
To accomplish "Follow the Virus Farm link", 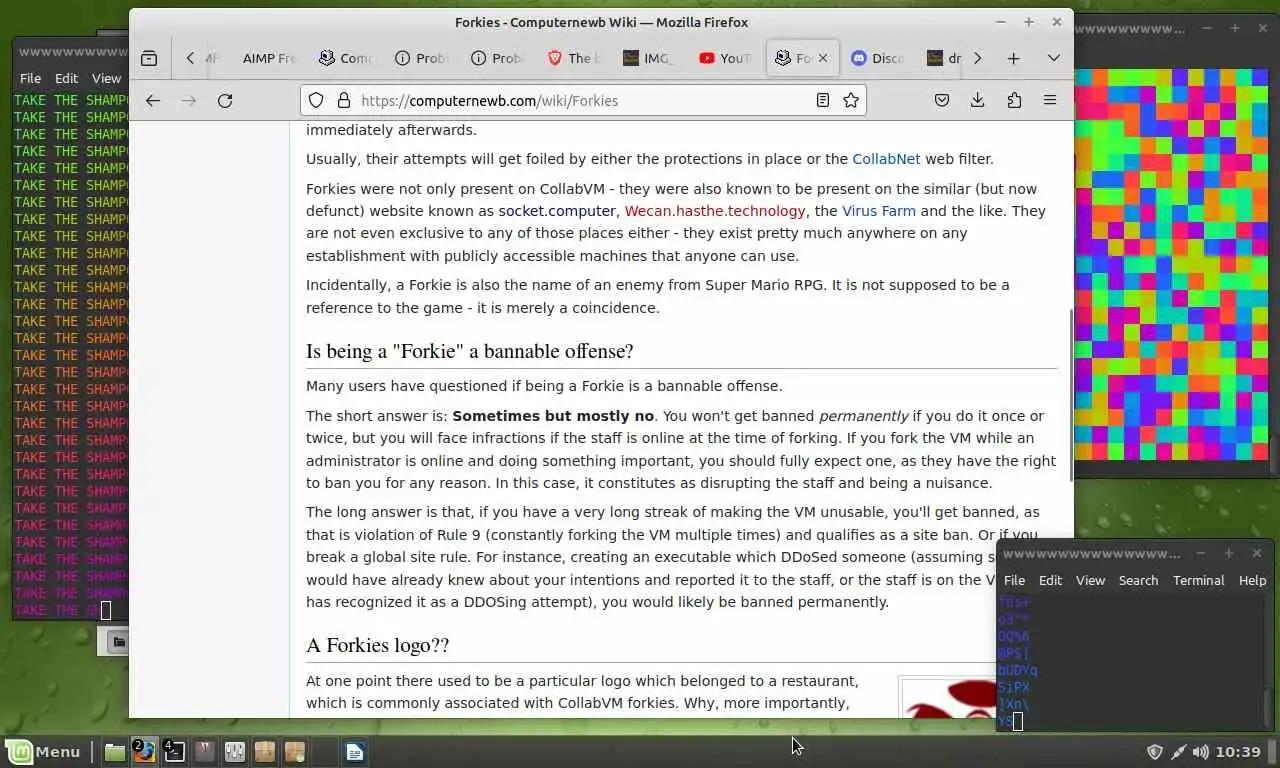I will 879,211.
